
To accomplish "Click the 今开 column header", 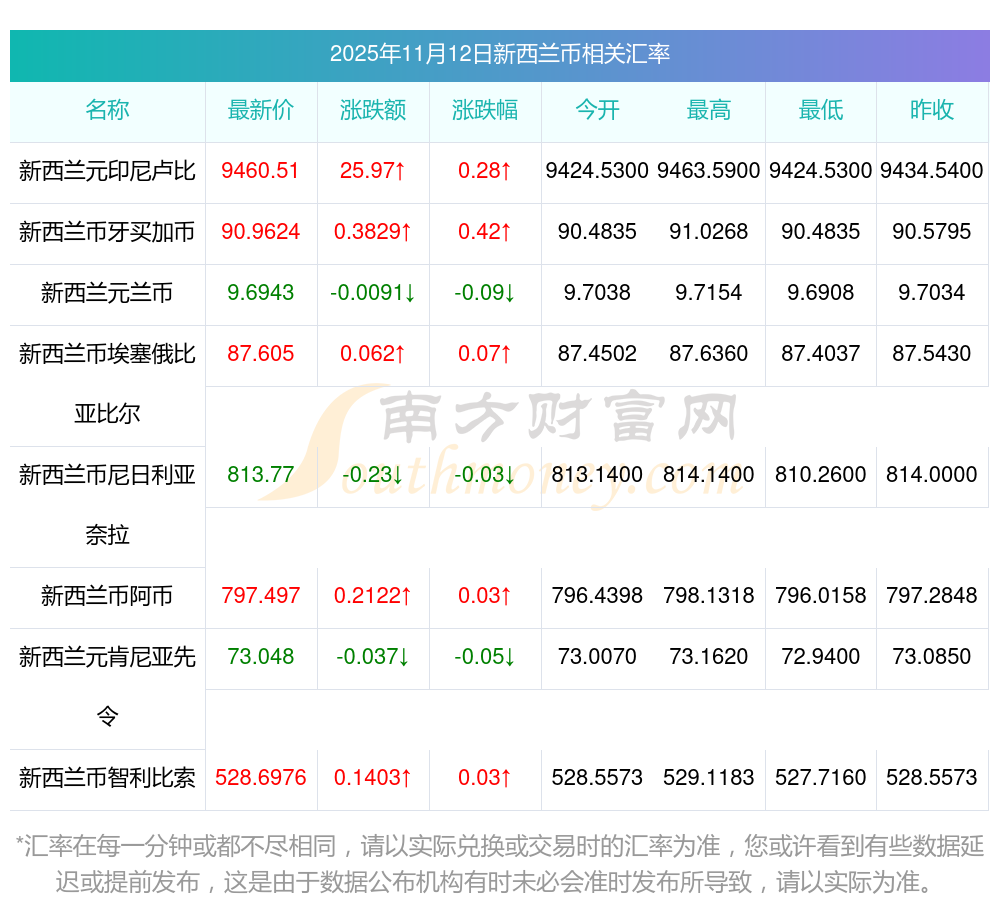I will [x=597, y=111].
